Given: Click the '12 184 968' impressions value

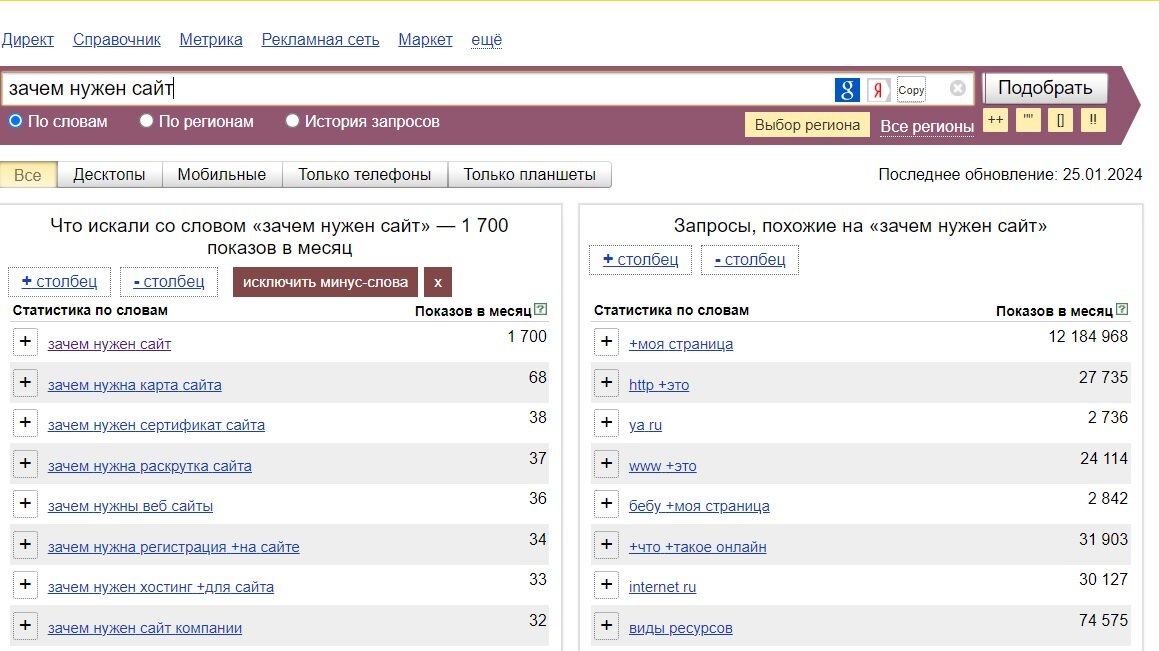Looking at the screenshot, I should click(1088, 337).
